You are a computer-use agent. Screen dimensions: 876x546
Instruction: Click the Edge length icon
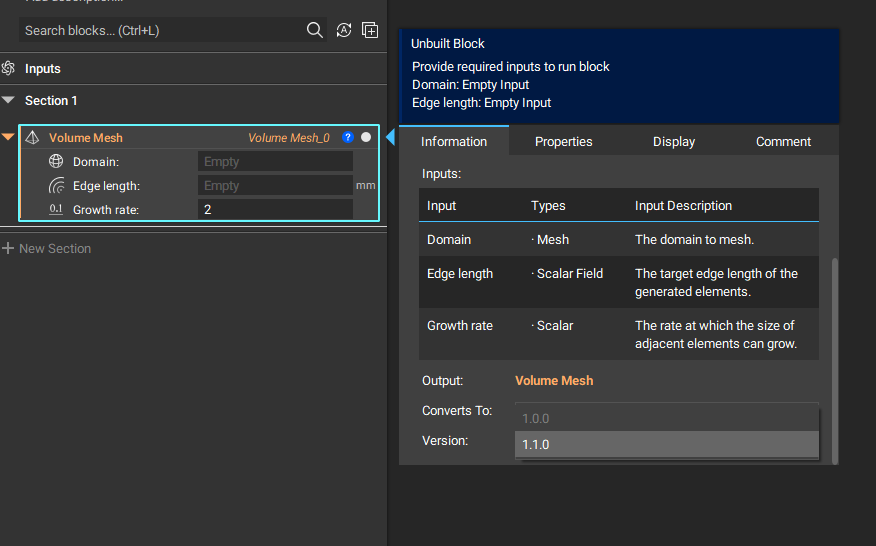click(x=56, y=186)
